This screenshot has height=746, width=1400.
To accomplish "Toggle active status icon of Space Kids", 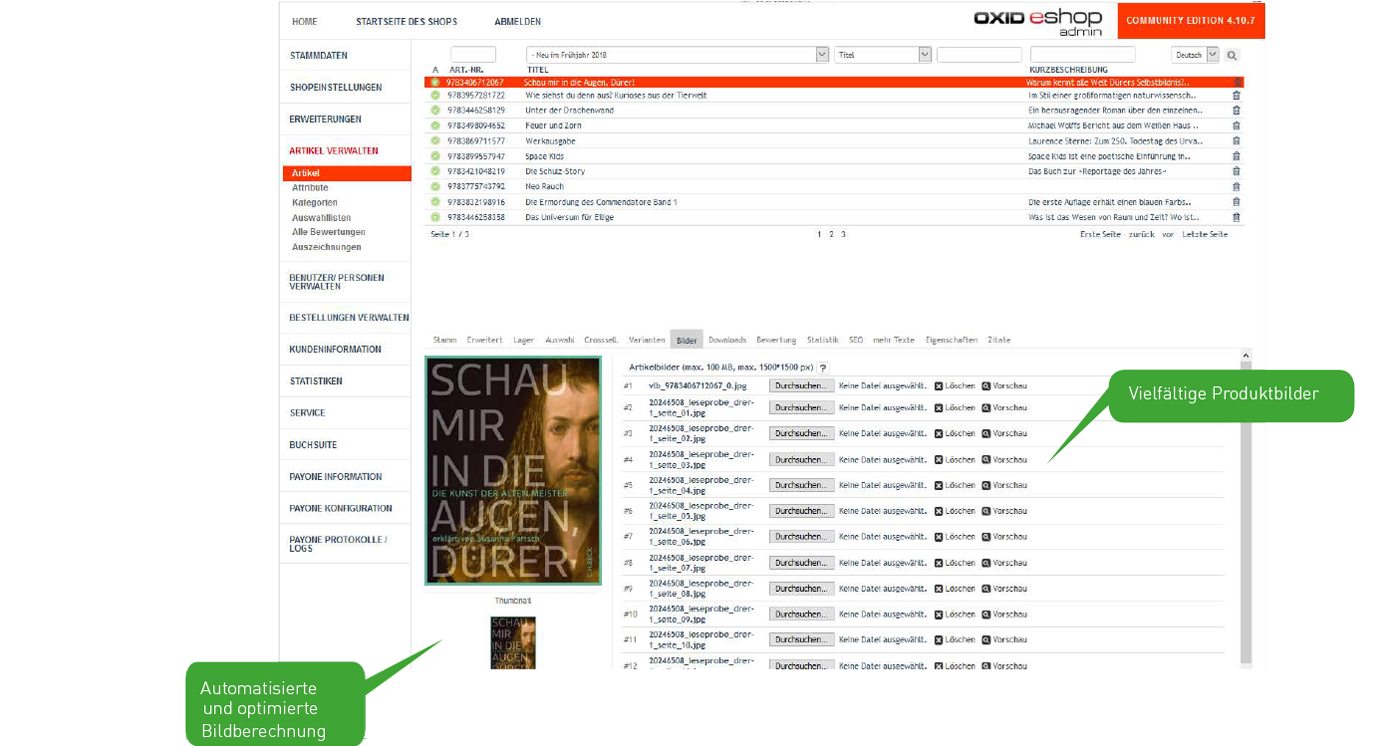I will coord(435,156).
